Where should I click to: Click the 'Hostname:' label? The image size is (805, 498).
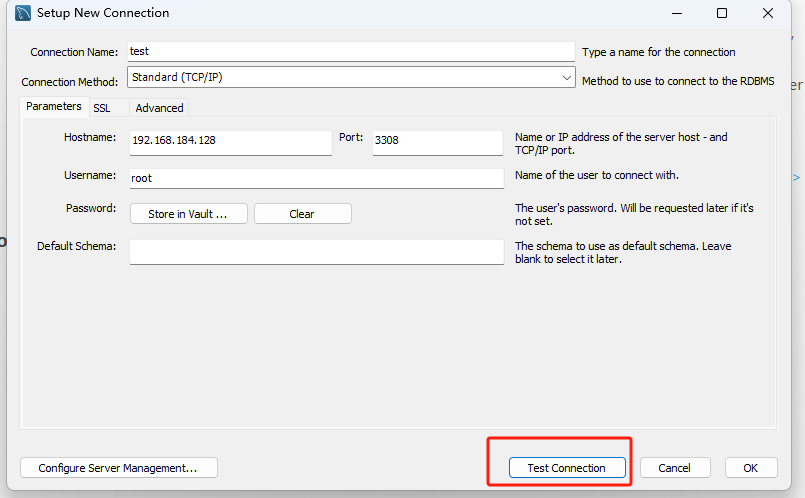tap(90, 137)
